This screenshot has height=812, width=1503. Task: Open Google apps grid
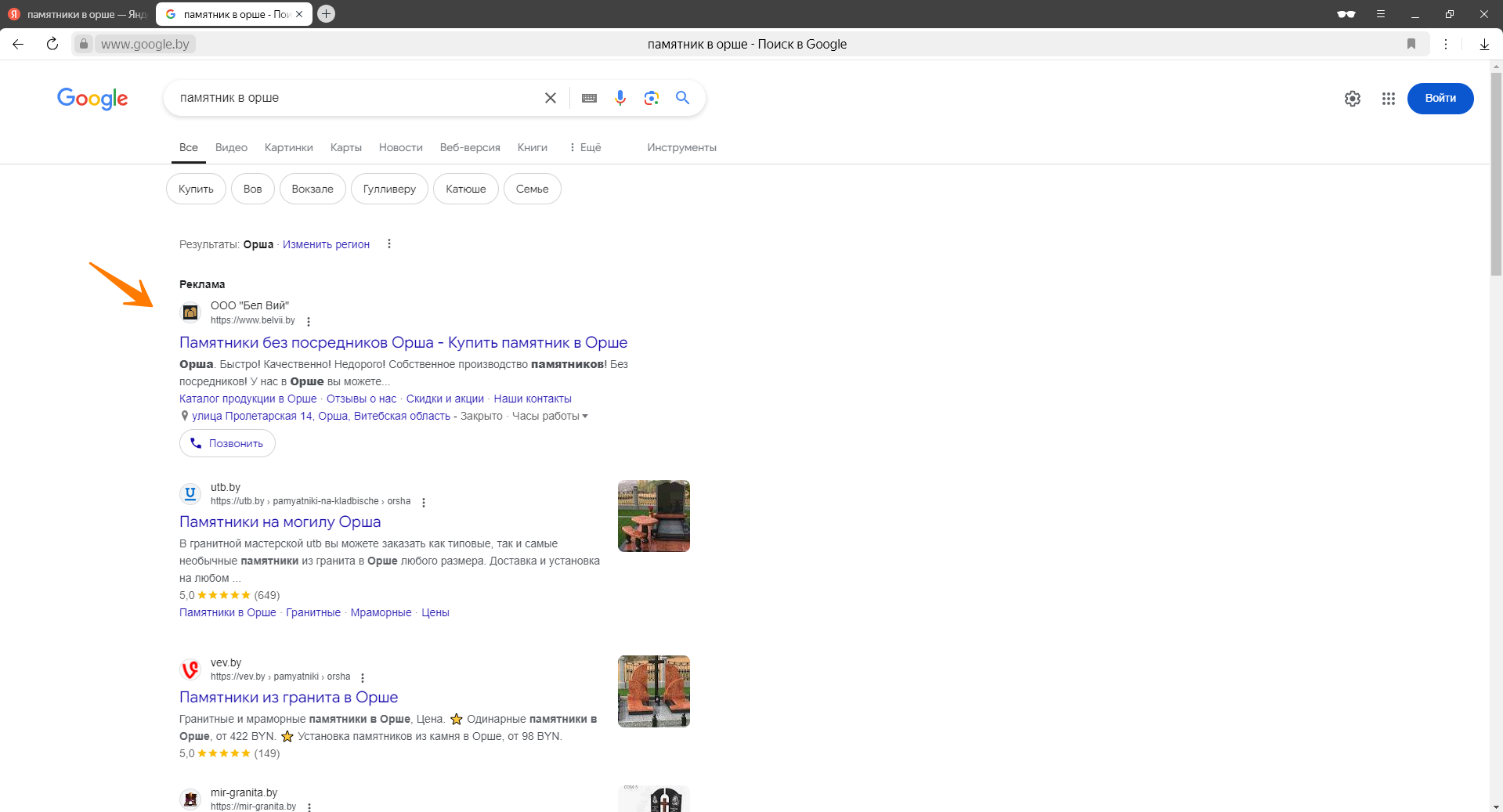click(x=1389, y=99)
